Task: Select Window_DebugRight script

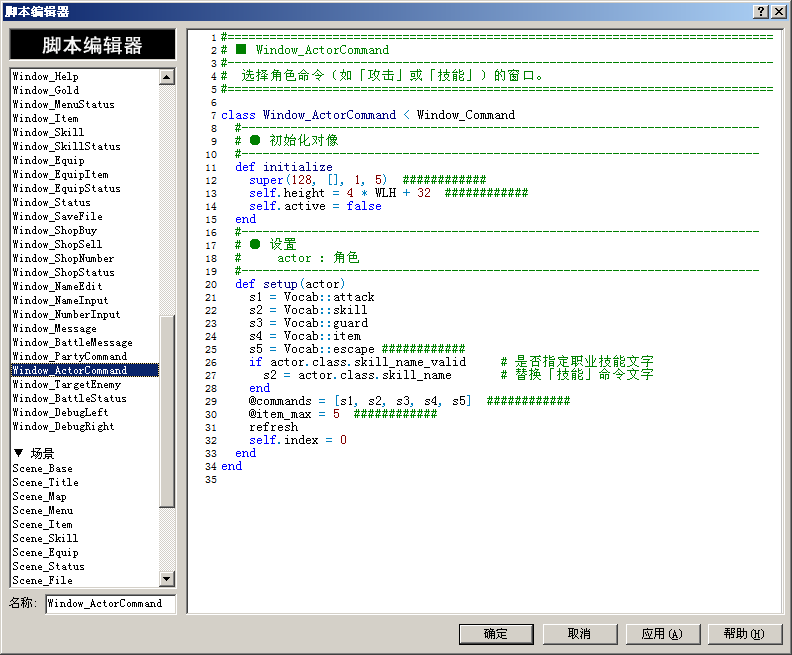Action: pos(85,427)
